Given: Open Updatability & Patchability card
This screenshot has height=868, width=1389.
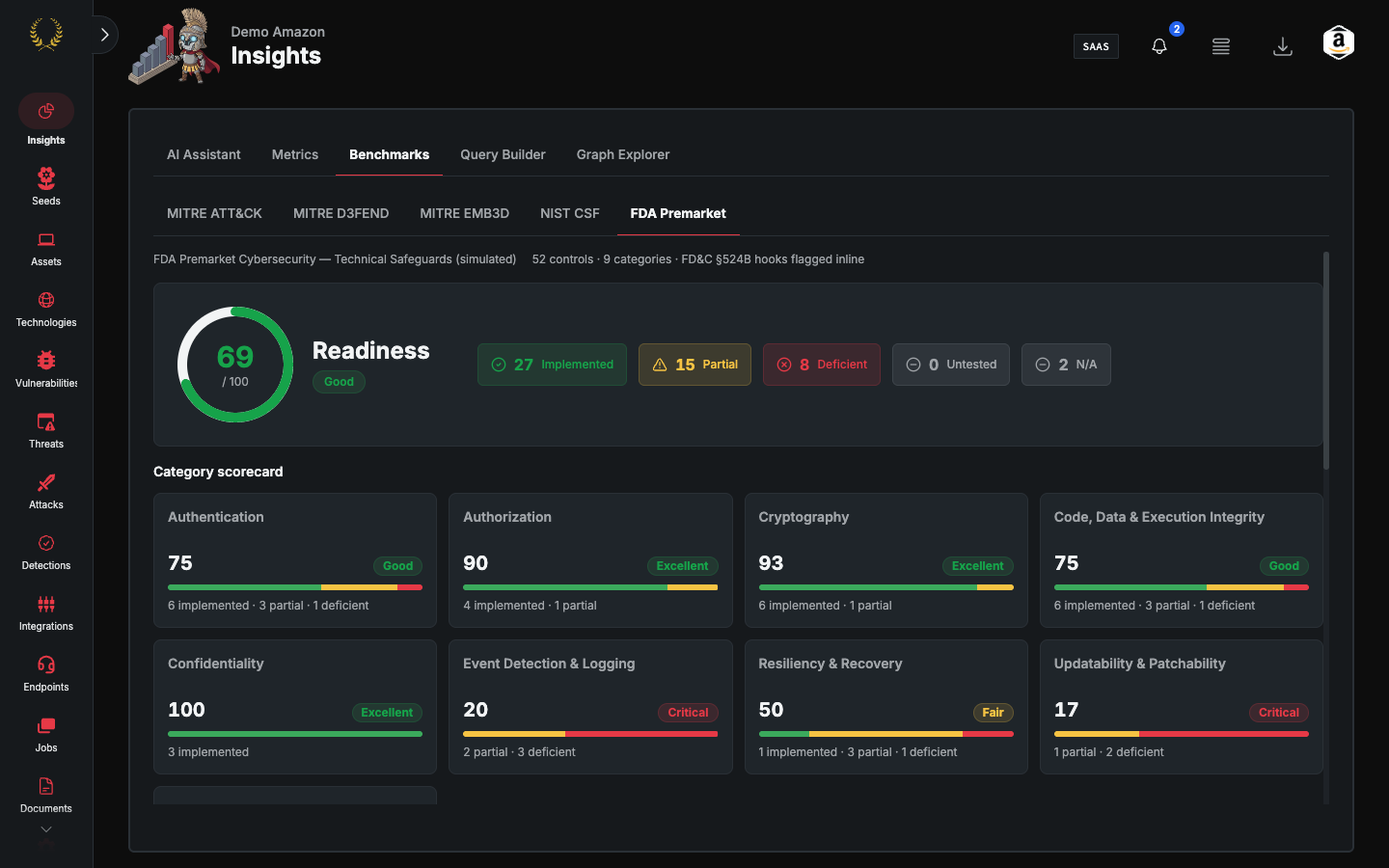Looking at the screenshot, I should (x=1182, y=707).
